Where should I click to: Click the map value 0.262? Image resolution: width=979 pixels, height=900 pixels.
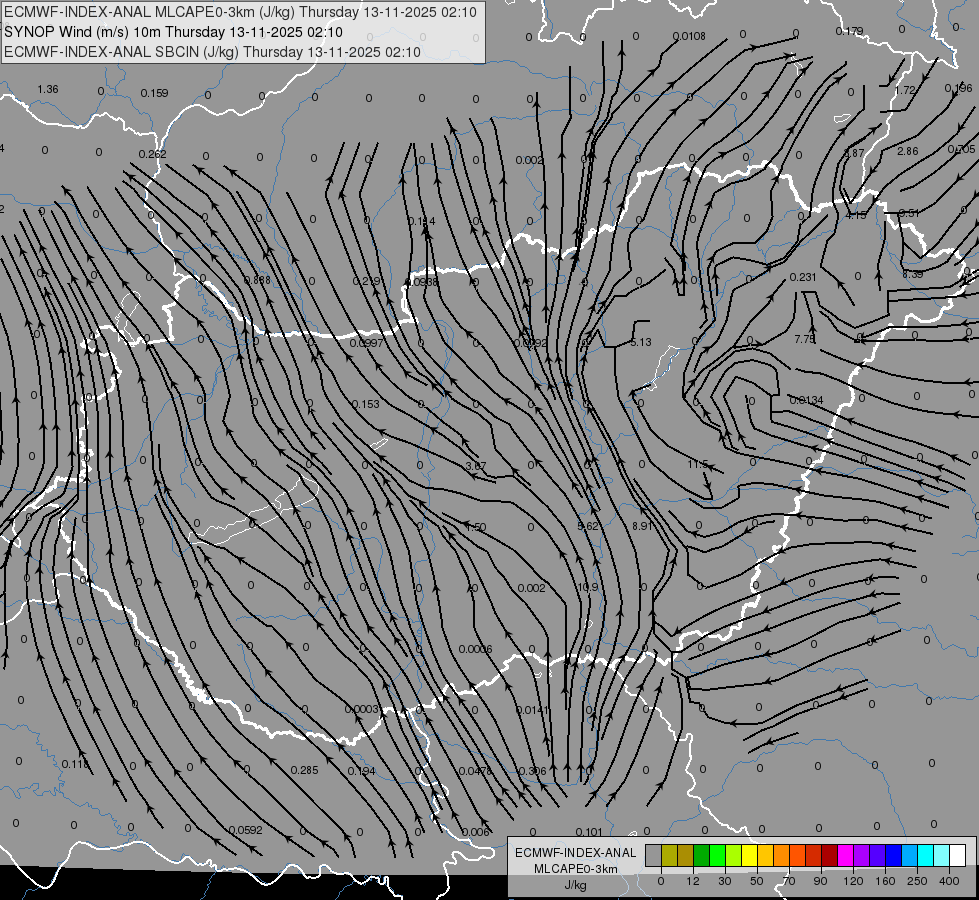[x=152, y=154]
